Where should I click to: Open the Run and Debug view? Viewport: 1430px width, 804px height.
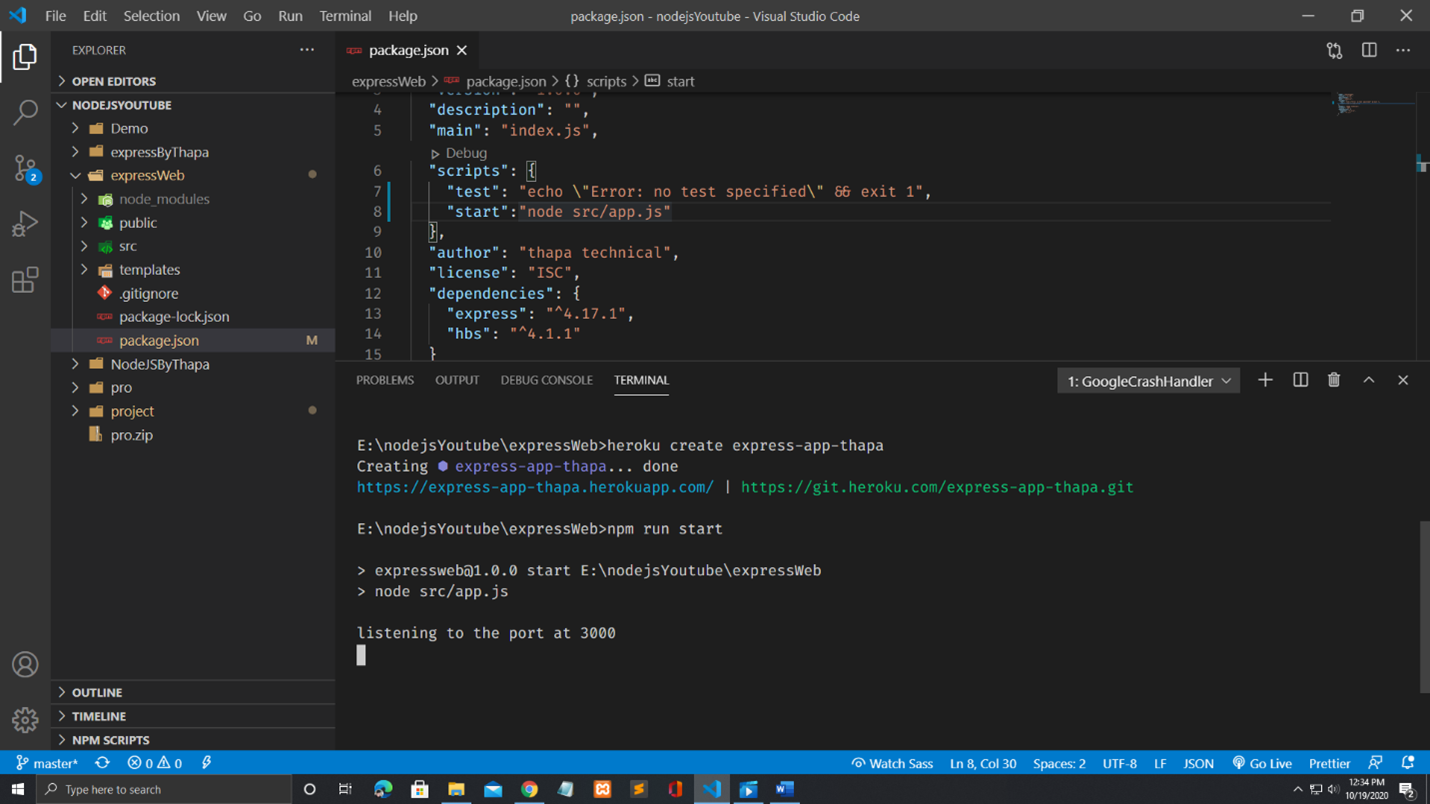pos(25,224)
